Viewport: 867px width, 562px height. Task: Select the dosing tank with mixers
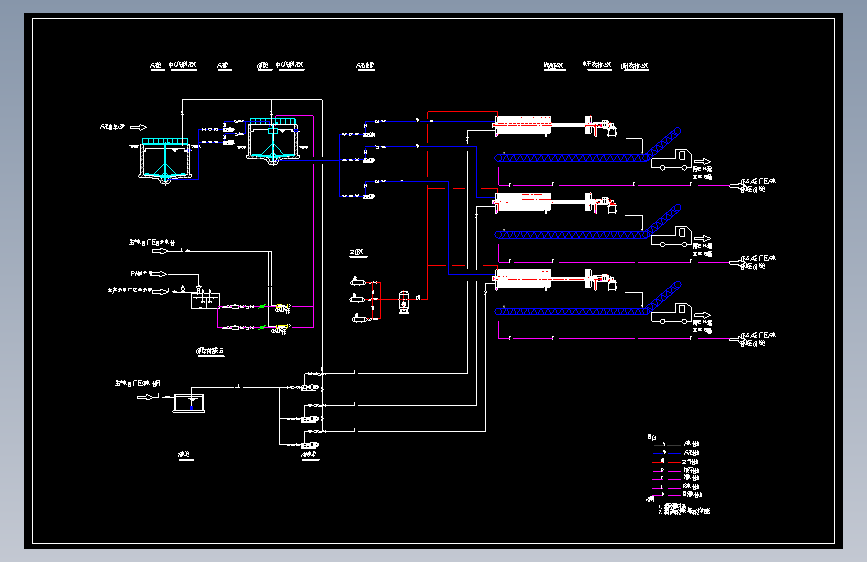pos(205,299)
